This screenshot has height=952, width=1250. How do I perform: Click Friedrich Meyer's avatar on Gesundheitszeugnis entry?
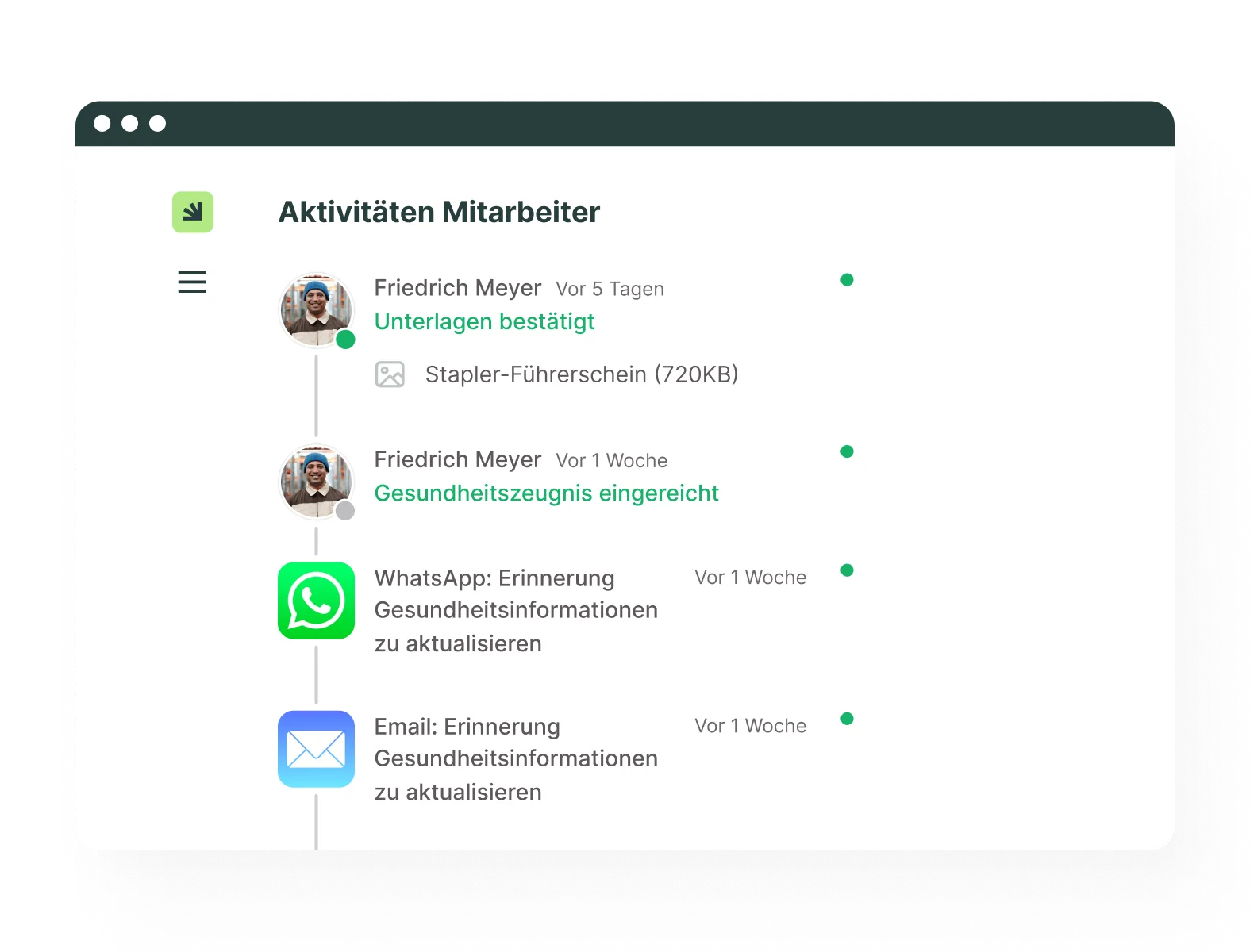[315, 482]
